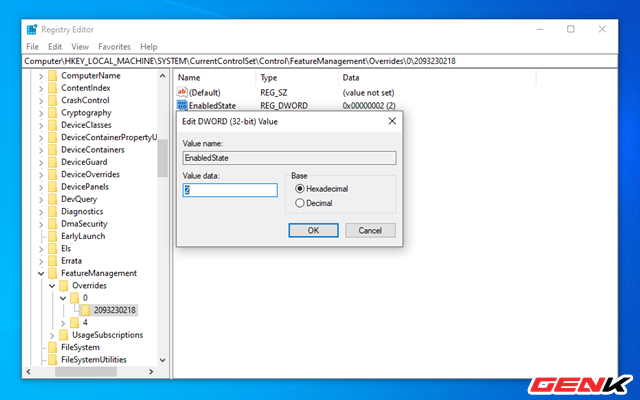
Task: Click the REG_SZ type cell
Action: tap(273, 93)
